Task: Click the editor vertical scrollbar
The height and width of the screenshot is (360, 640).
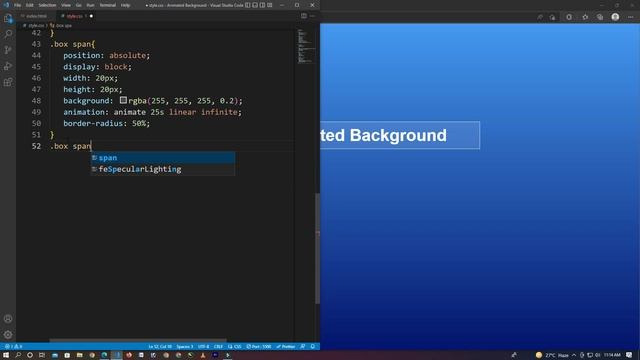Action: [x=318, y=248]
